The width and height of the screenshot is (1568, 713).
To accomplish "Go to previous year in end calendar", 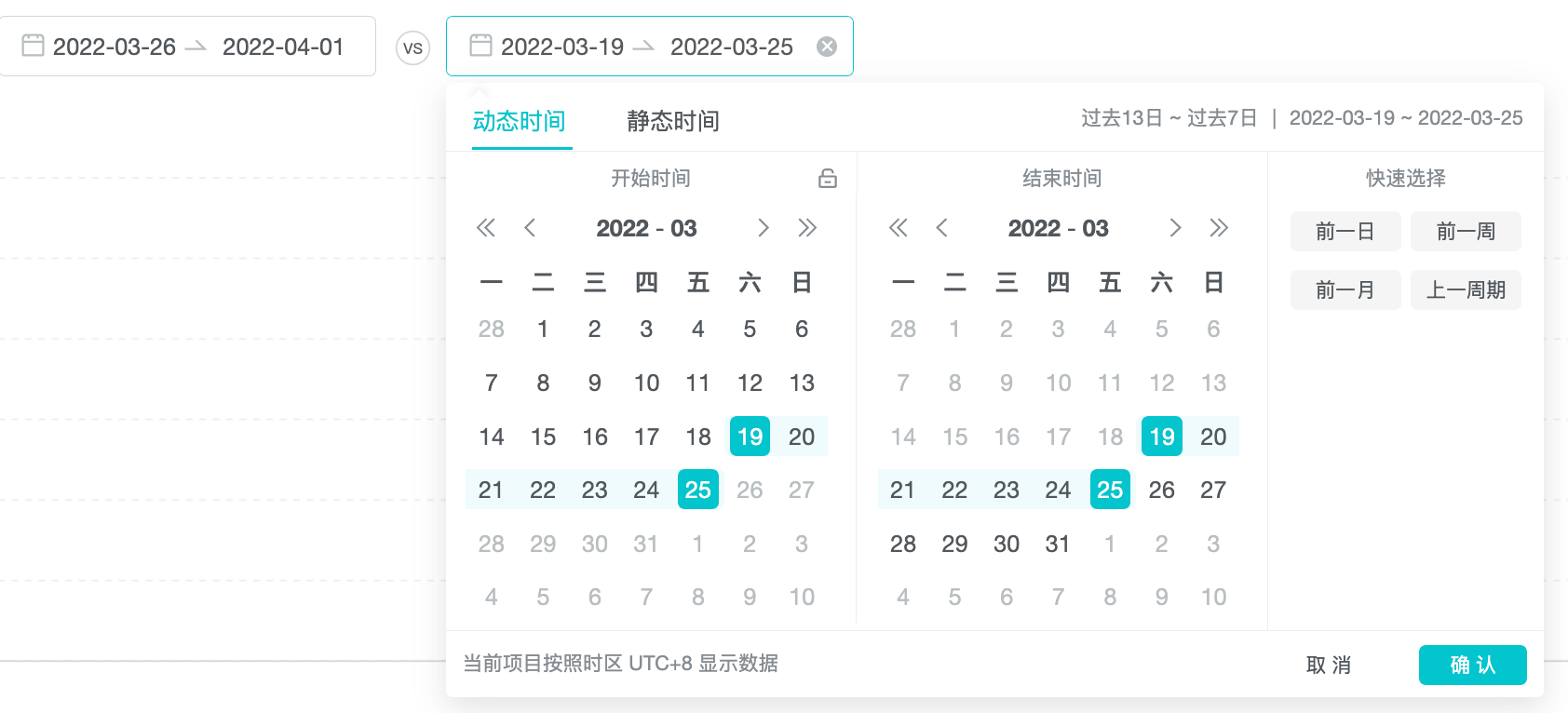I will 898,228.
